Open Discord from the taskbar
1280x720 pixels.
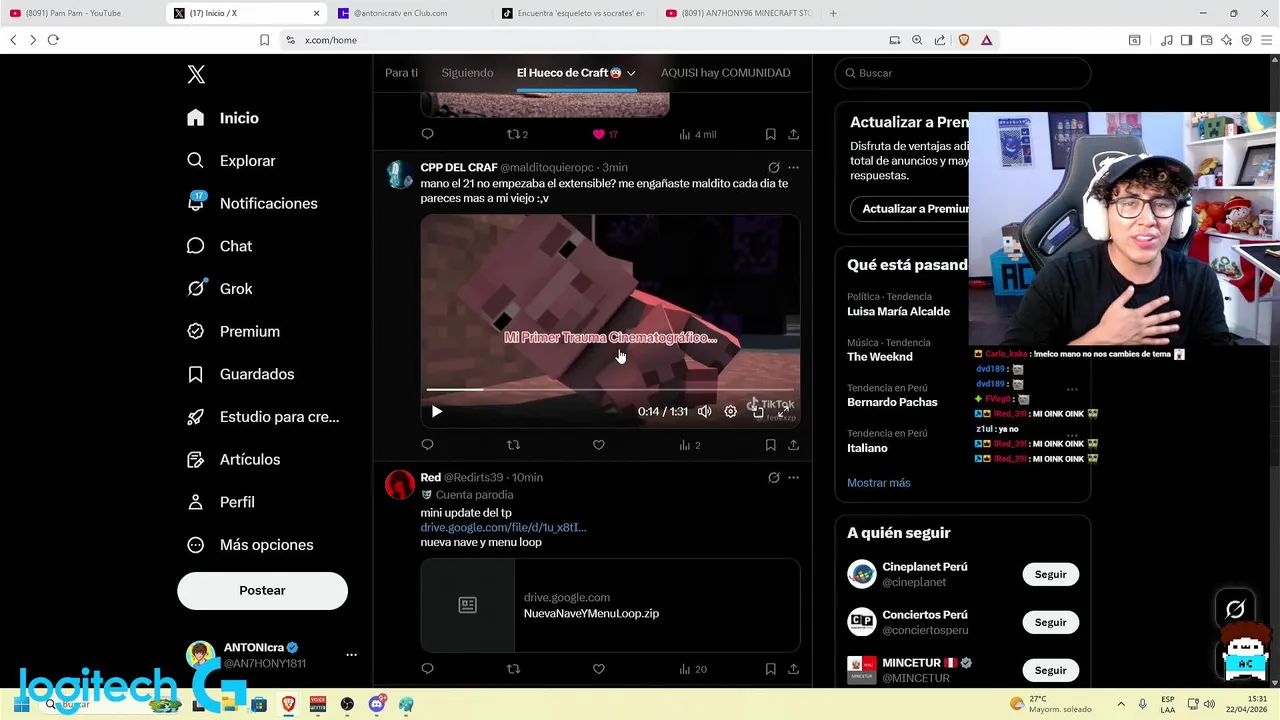tap(377, 704)
